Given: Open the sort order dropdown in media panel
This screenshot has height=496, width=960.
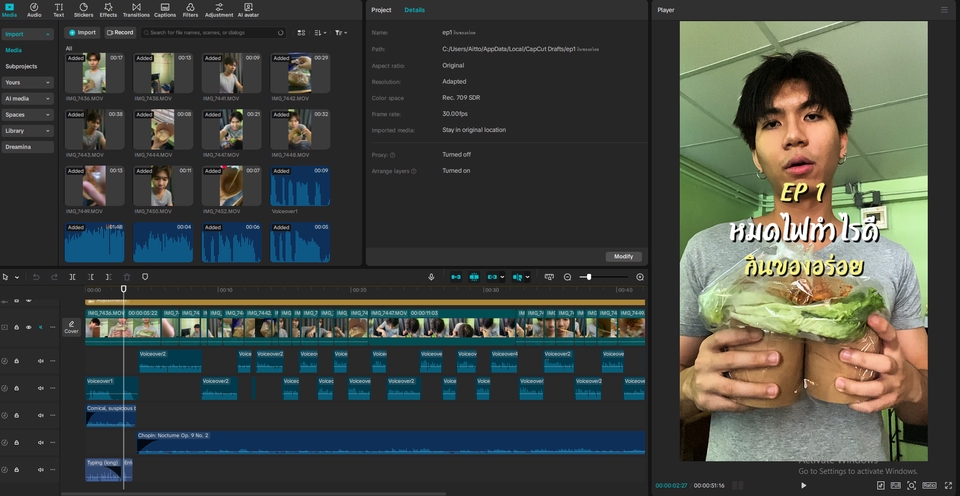Looking at the screenshot, I should coord(320,33).
